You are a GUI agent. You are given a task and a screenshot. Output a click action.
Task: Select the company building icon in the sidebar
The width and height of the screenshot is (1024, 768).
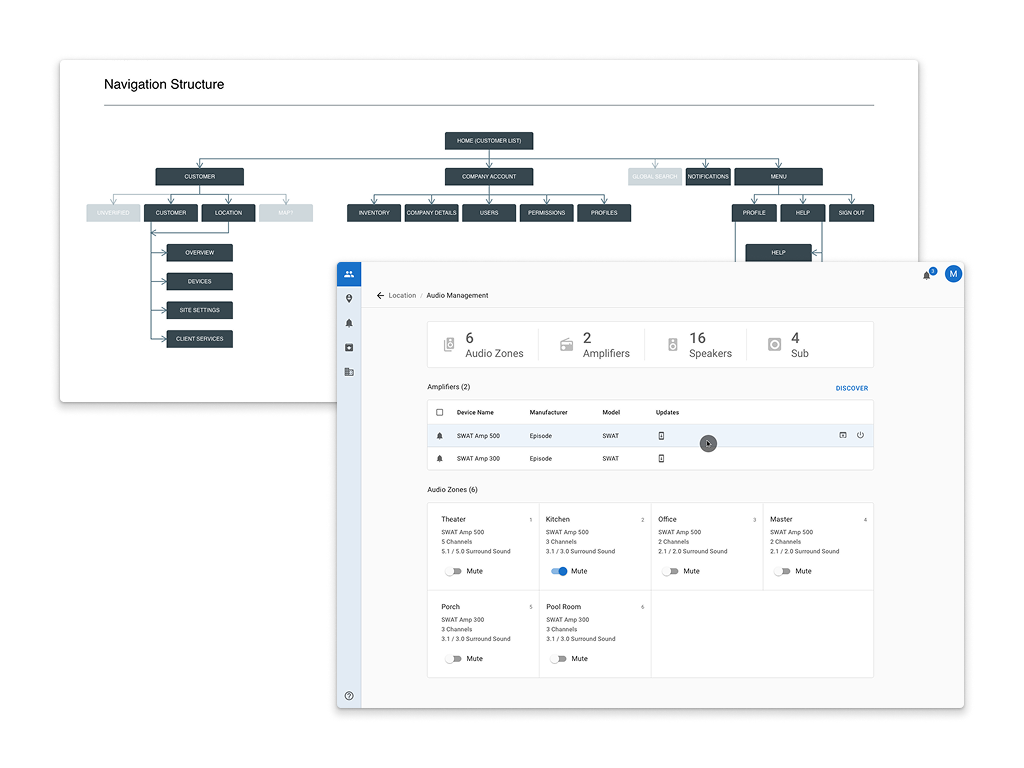[x=349, y=371]
